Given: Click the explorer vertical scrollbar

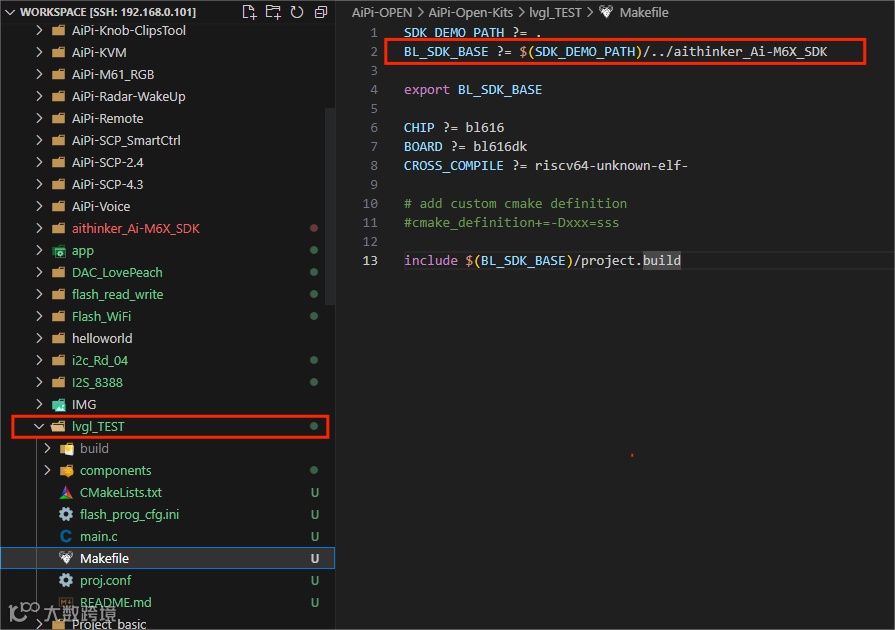Looking at the screenshot, I should (x=329, y=205).
